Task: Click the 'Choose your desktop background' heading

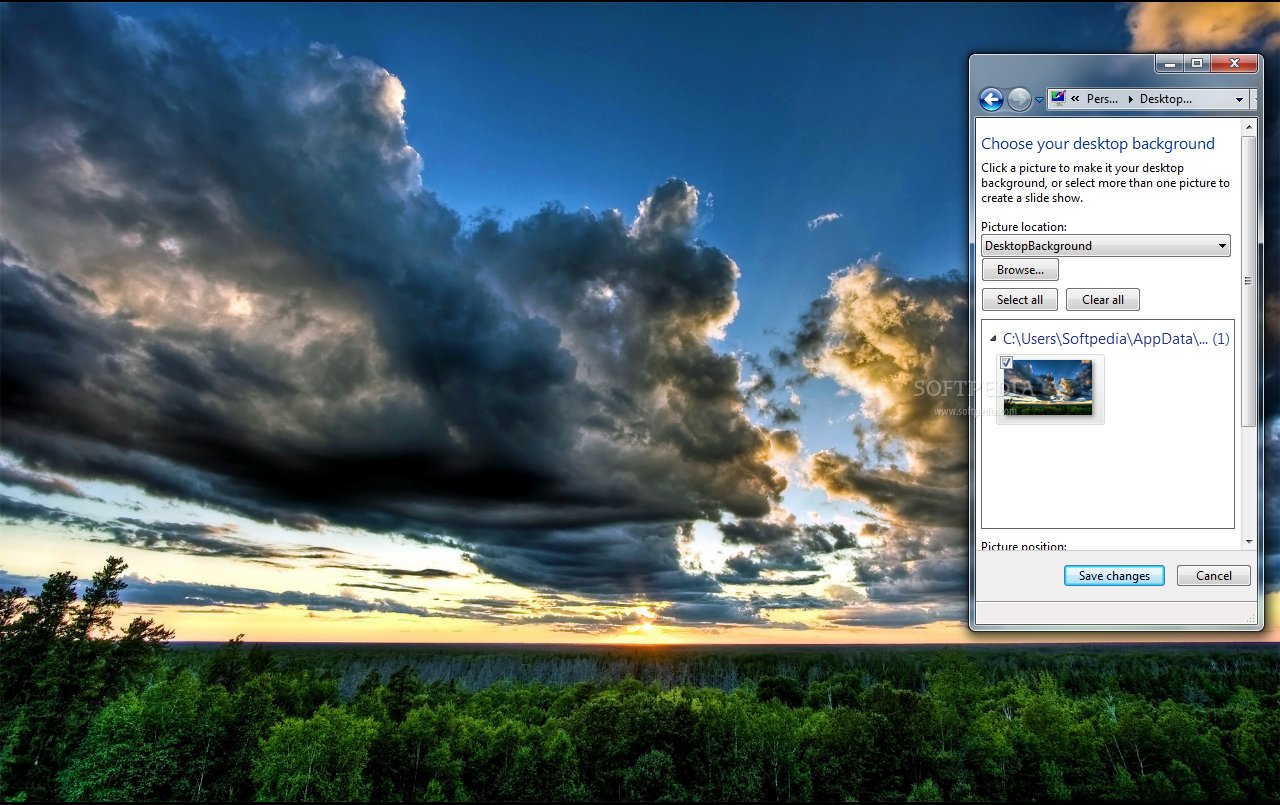Action: click(x=1098, y=144)
